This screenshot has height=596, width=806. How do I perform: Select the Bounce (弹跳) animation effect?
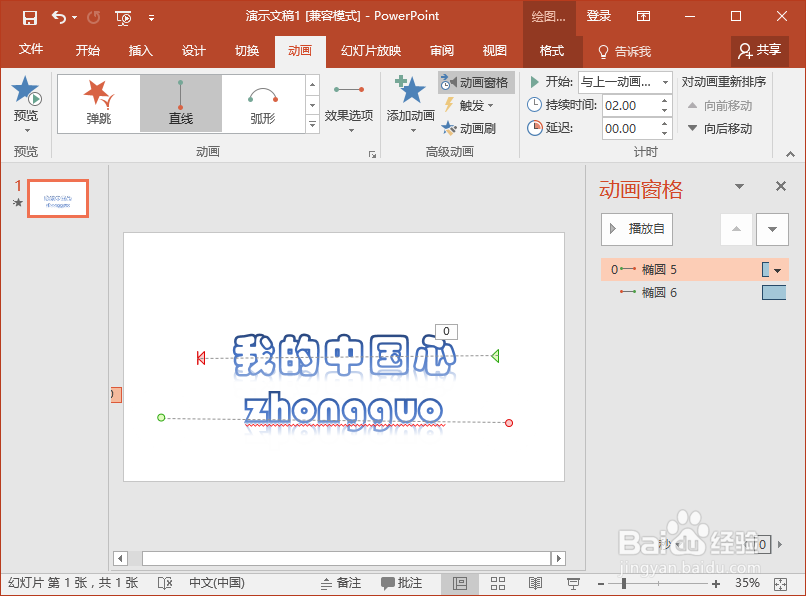tap(99, 103)
